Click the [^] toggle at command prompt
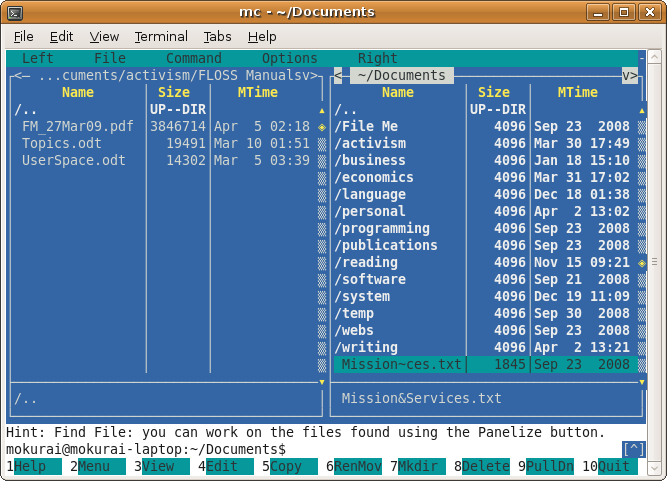Image resolution: width=667 pixels, height=481 pixels. tap(633, 449)
